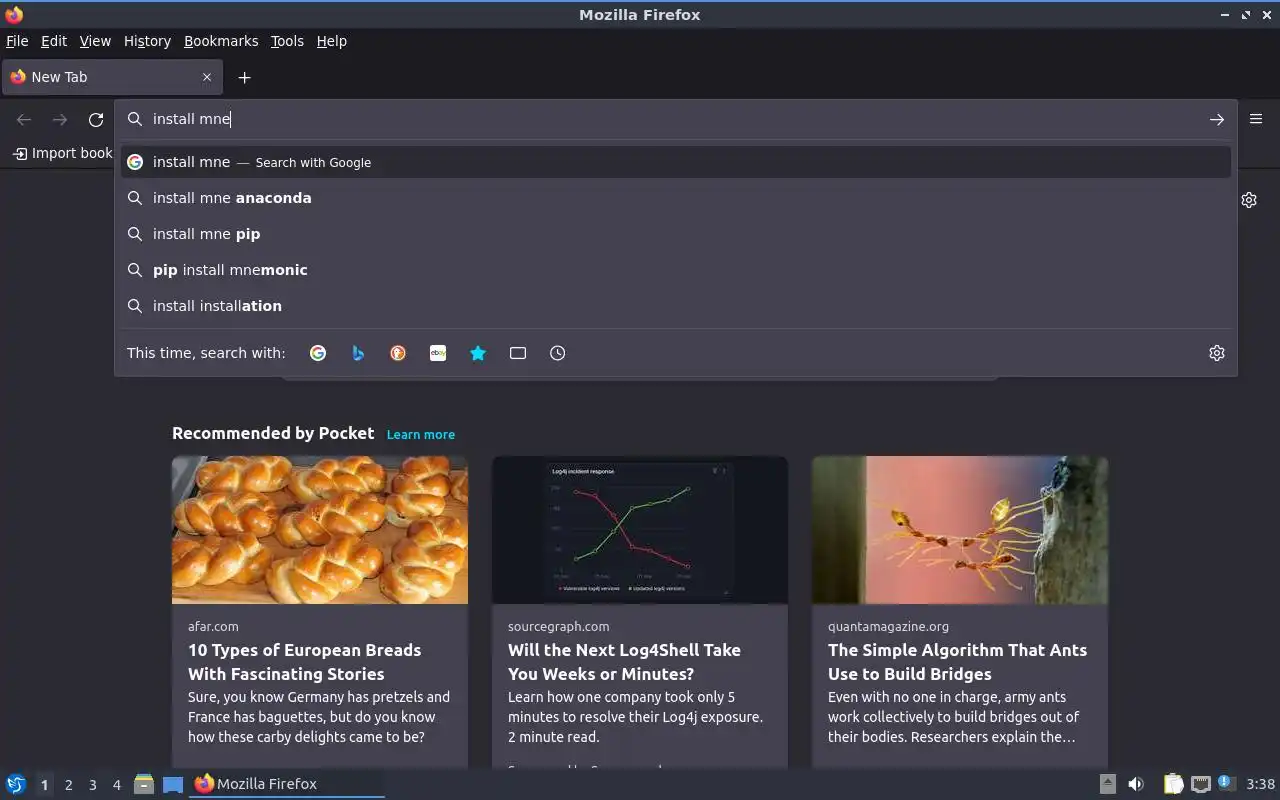Reload the current page
This screenshot has width=1280, height=800.
[x=96, y=120]
